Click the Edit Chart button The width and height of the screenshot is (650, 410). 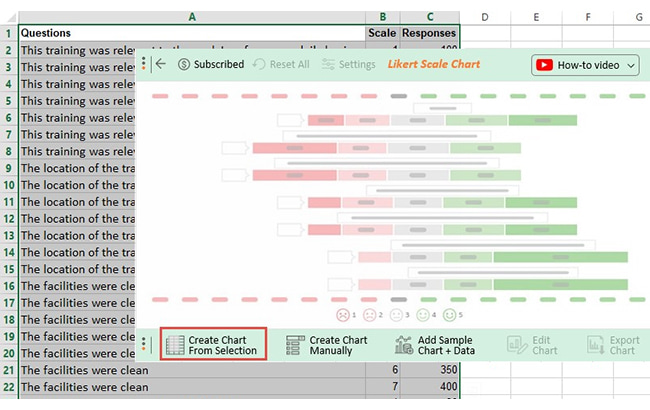tap(533, 345)
